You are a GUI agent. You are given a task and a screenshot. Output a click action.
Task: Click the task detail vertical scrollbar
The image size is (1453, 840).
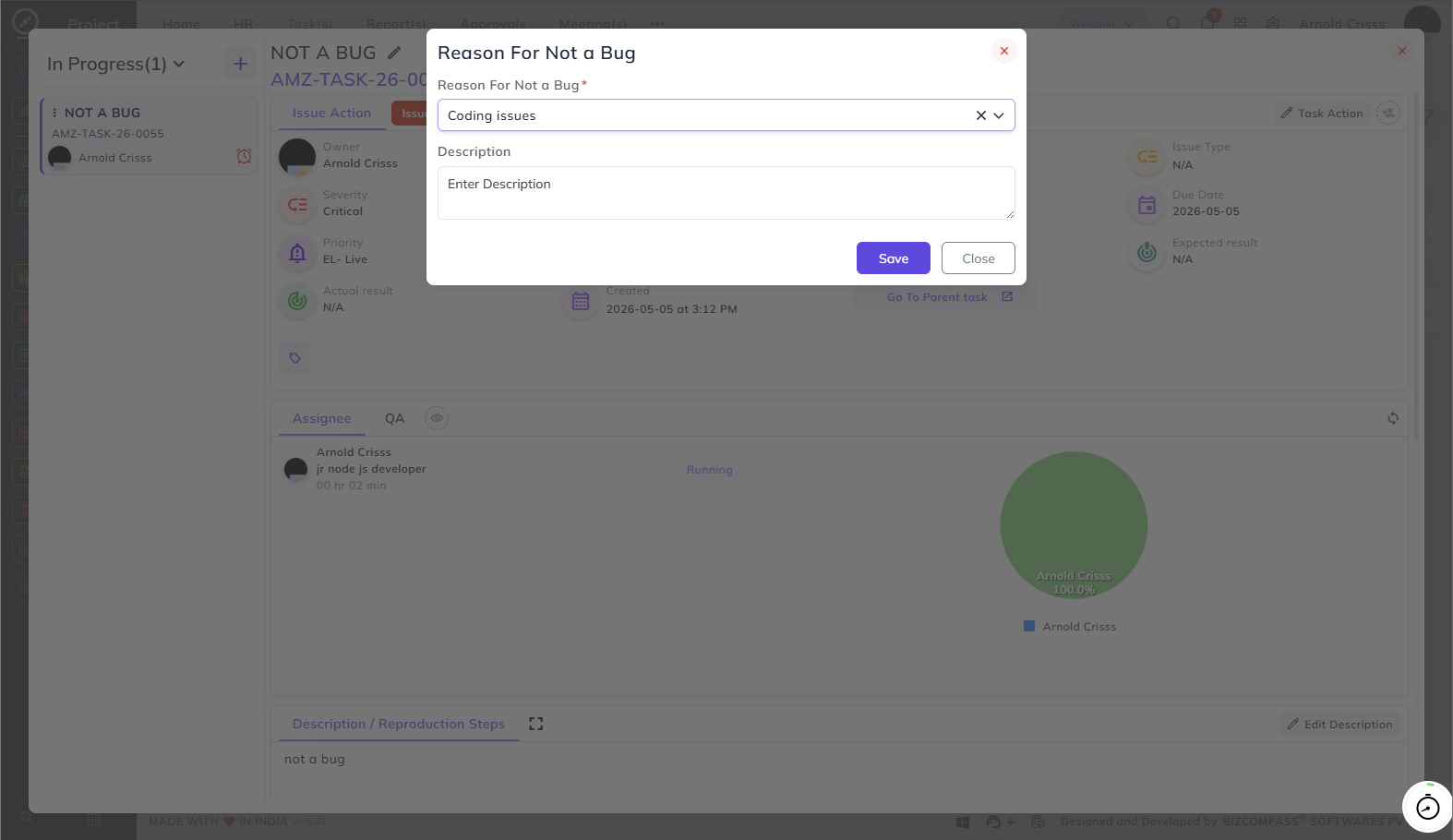point(1416,268)
